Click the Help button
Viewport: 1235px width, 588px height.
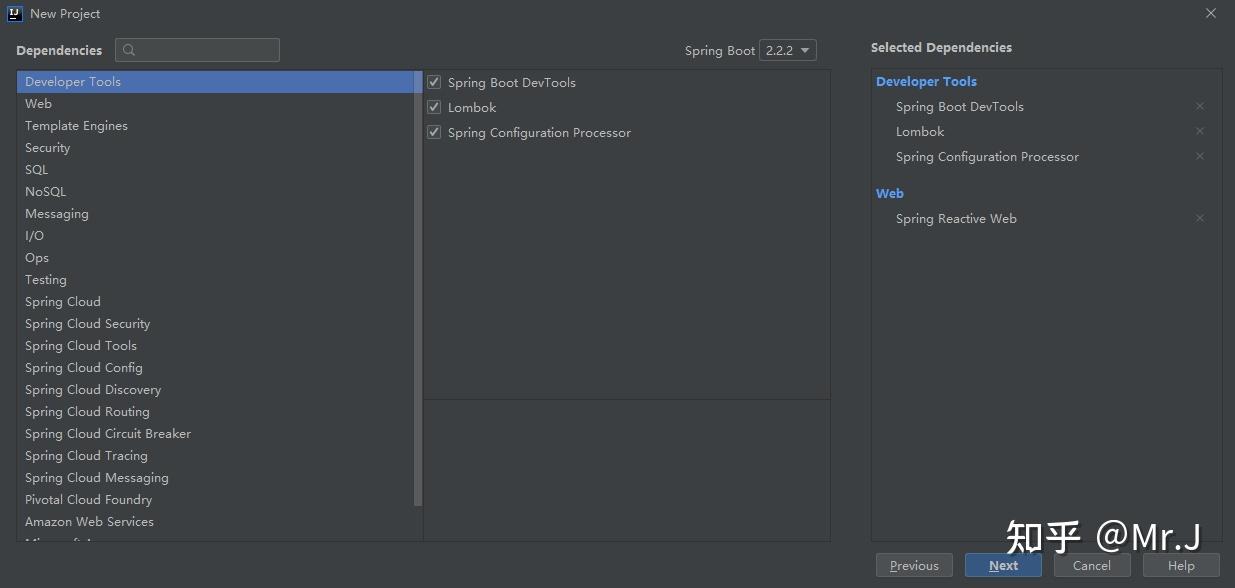(x=1180, y=565)
